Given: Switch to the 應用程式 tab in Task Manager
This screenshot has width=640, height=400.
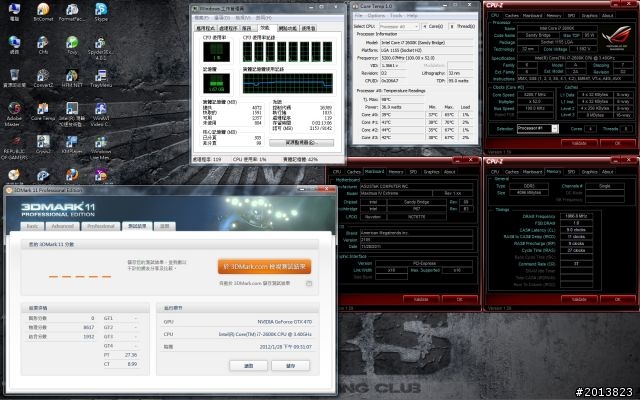Looking at the screenshot, I should (205, 28).
